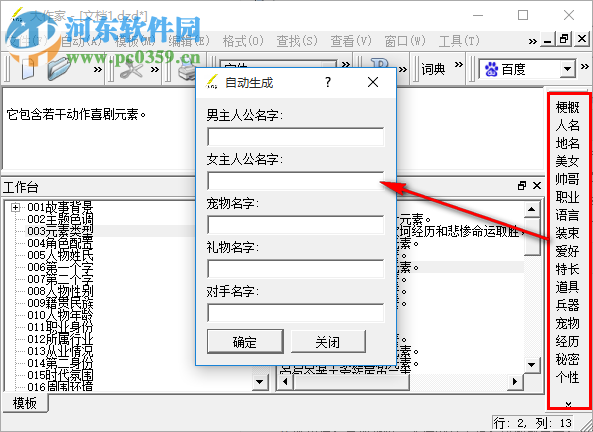Click 道具 in right sidebar
The height and width of the screenshot is (432, 593).
coord(567,287)
